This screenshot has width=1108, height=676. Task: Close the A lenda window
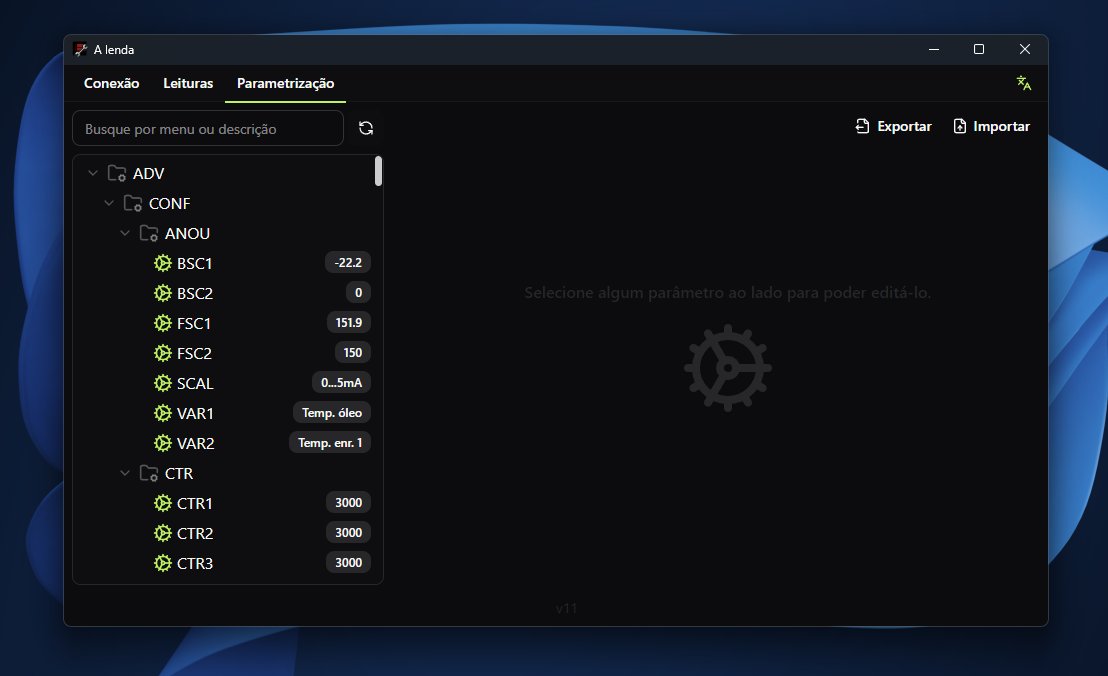click(x=1025, y=49)
